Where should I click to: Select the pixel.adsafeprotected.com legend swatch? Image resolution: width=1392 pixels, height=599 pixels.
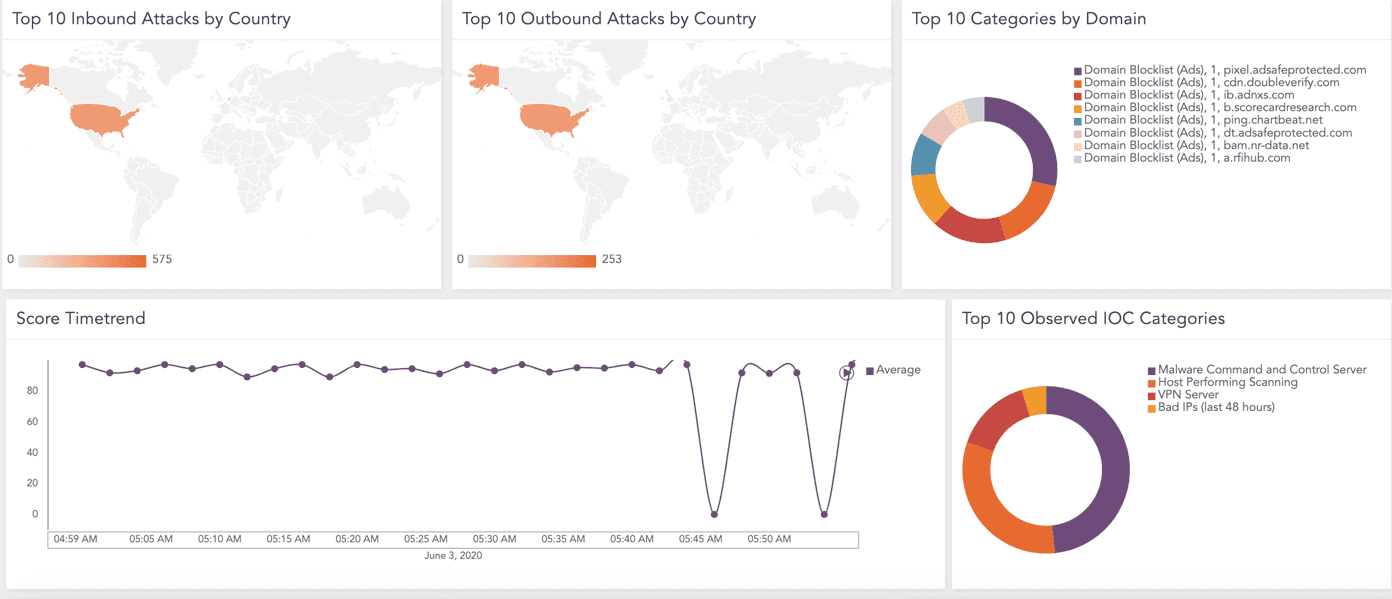pos(1077,70)
